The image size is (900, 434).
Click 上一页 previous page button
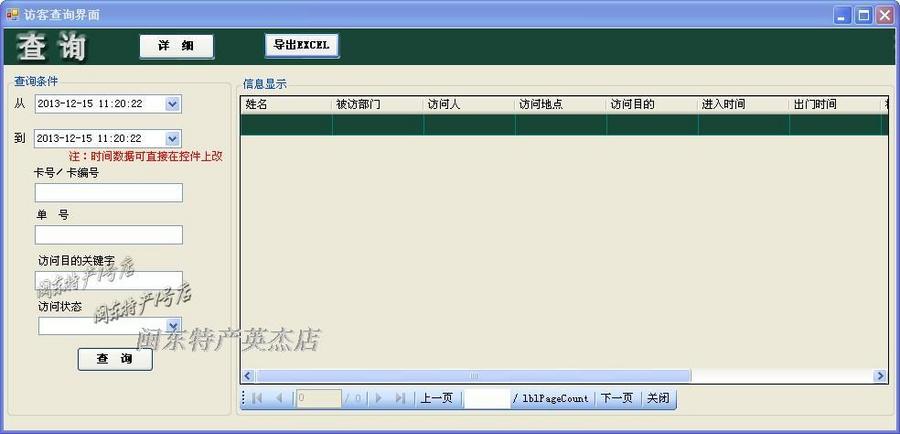pos(437,398)
